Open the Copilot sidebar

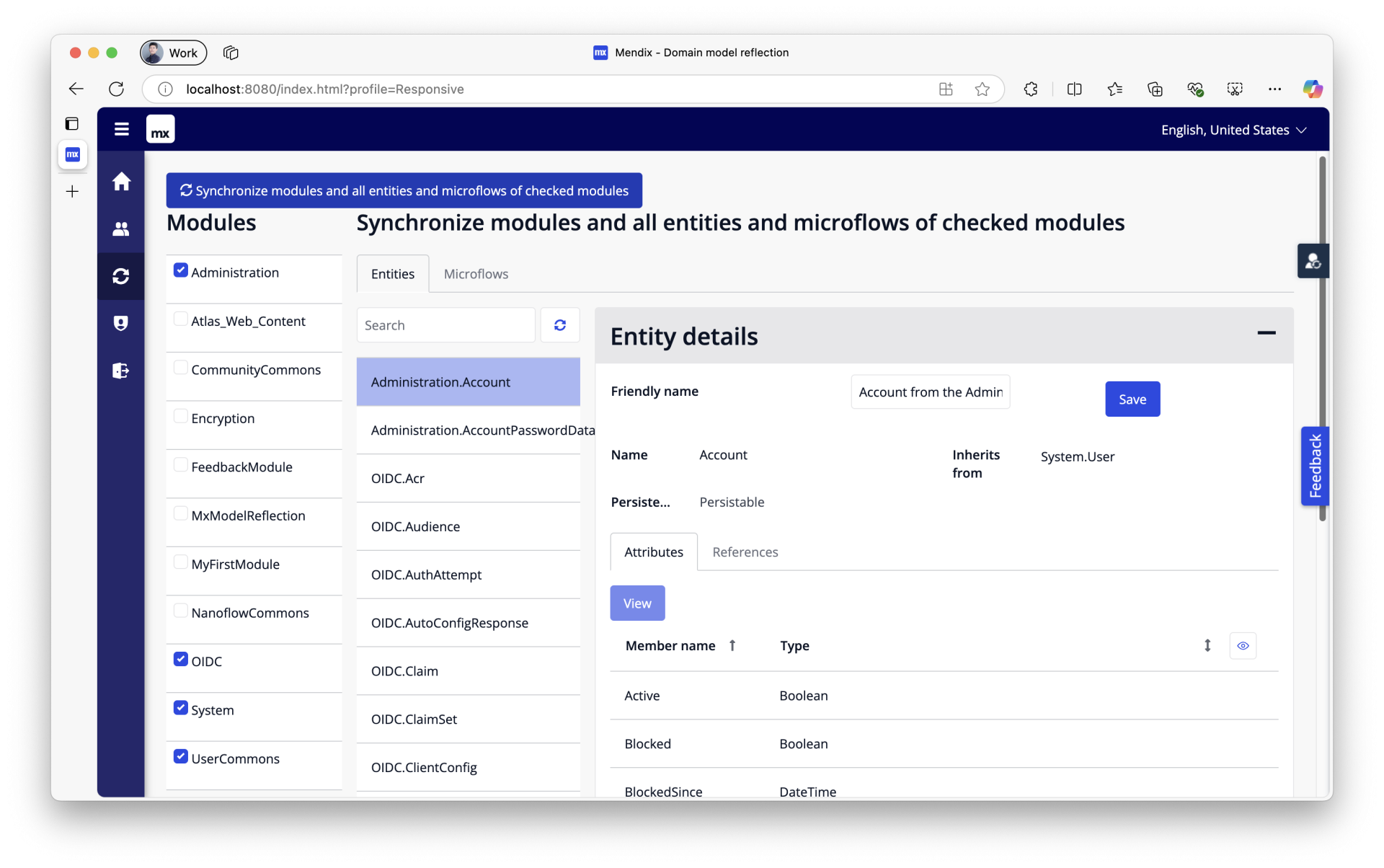click(x=1313, y=89)
